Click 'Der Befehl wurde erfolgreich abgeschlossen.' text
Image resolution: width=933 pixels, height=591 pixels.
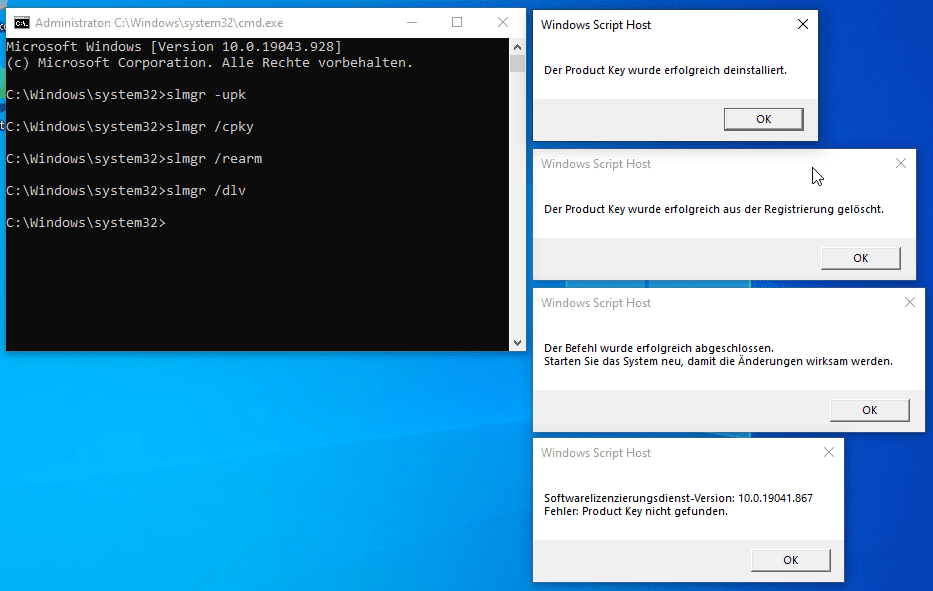click(x=659, y=348)
